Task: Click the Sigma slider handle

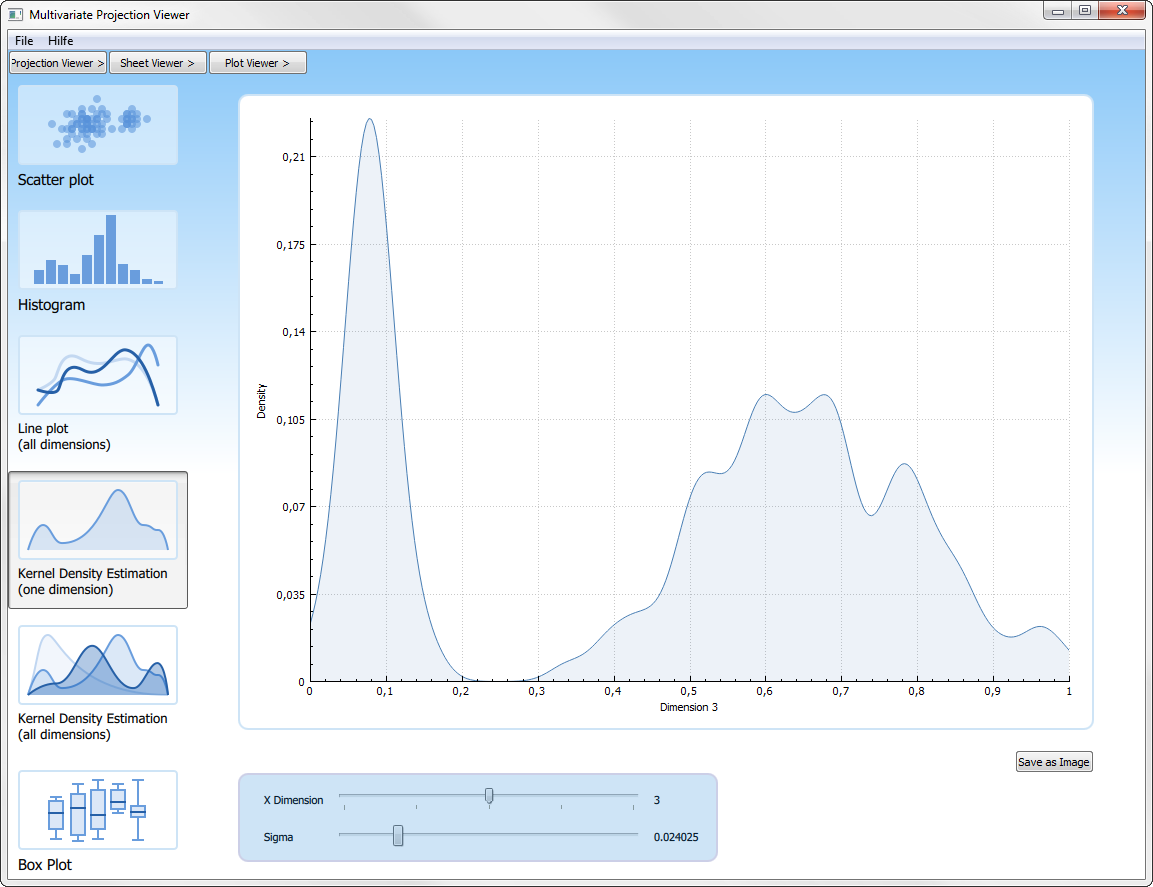Action: tap(398, 835)
